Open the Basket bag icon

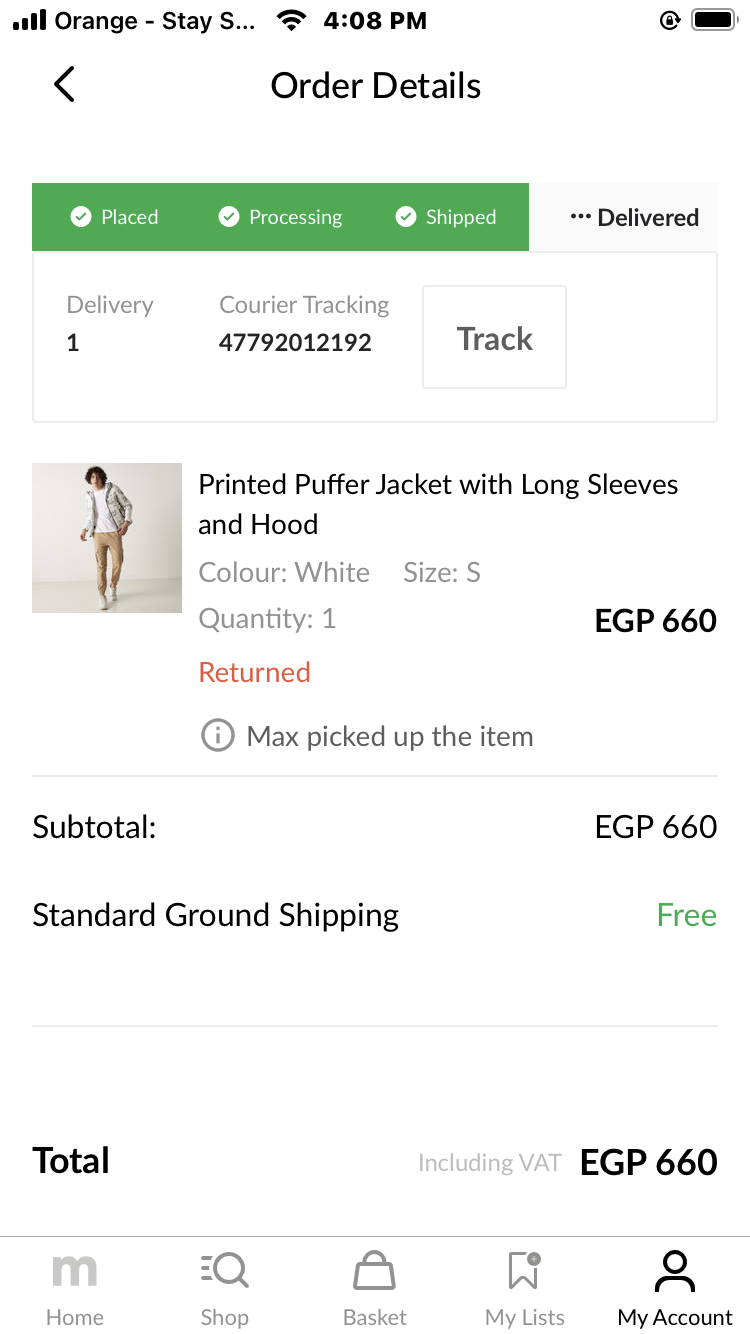[375, 1272]
